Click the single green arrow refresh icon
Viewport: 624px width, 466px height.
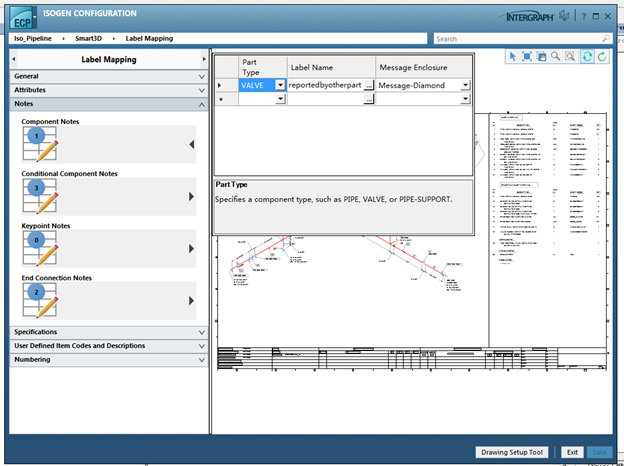602,57
